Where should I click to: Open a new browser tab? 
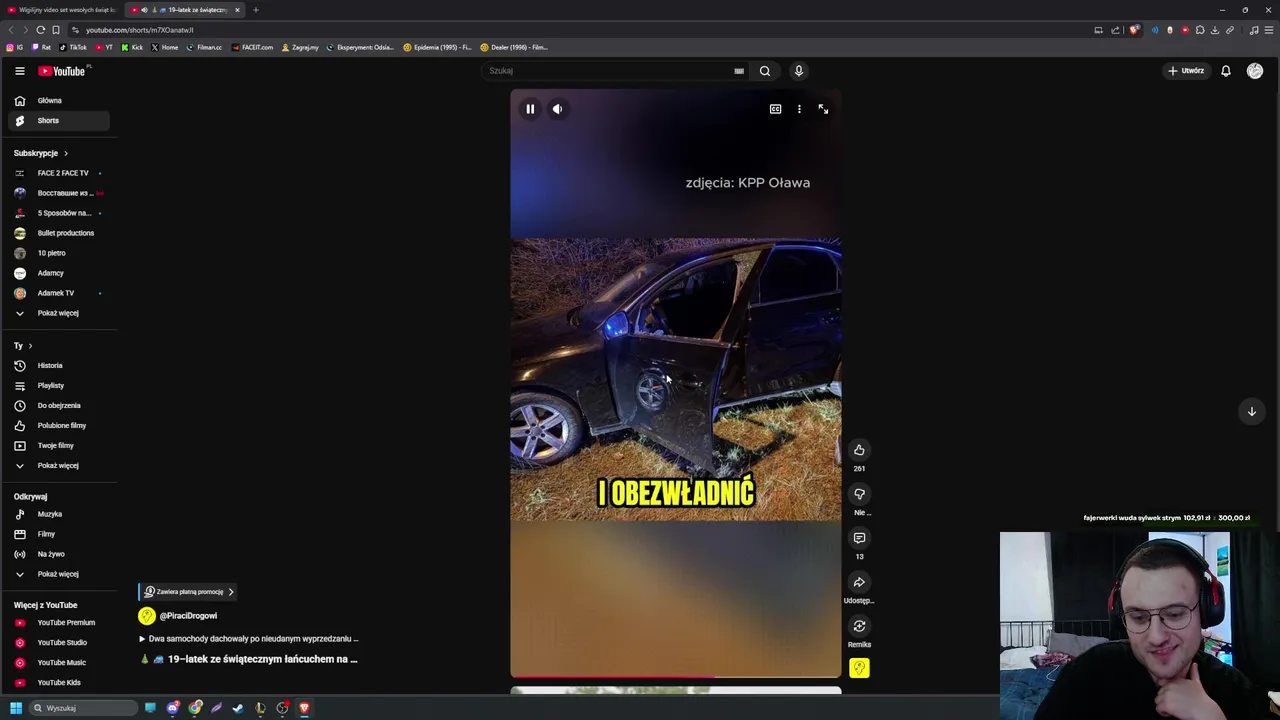(256, 10)
